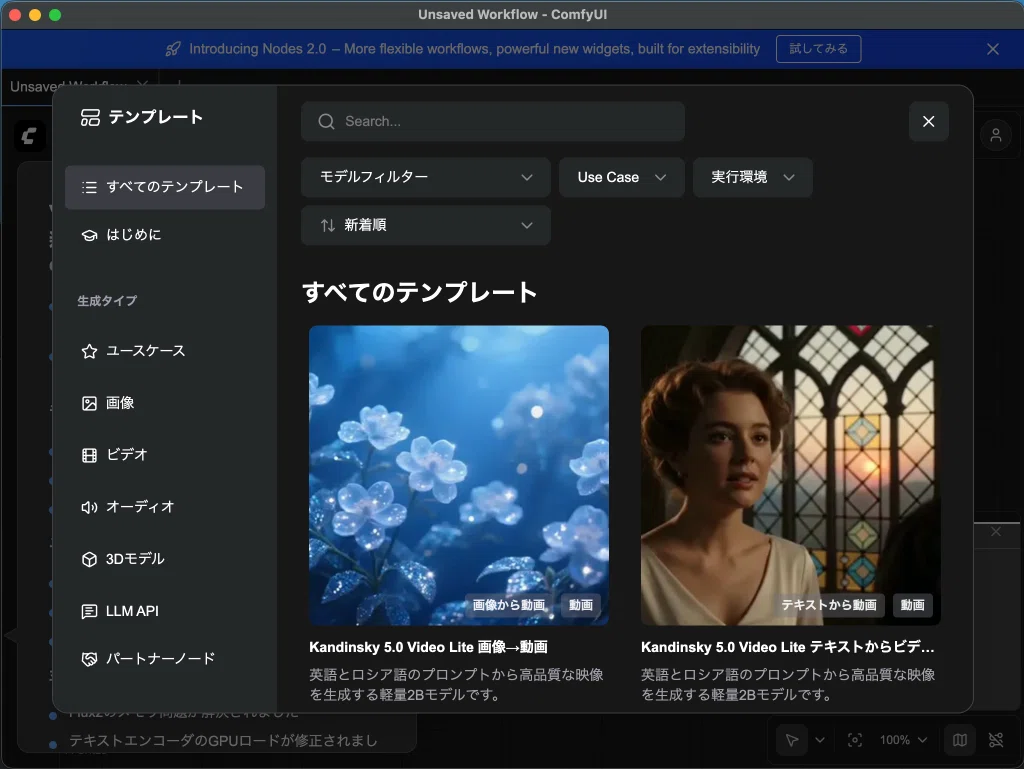Click the テキストから動画 tag on the woman card

point(829,605)
